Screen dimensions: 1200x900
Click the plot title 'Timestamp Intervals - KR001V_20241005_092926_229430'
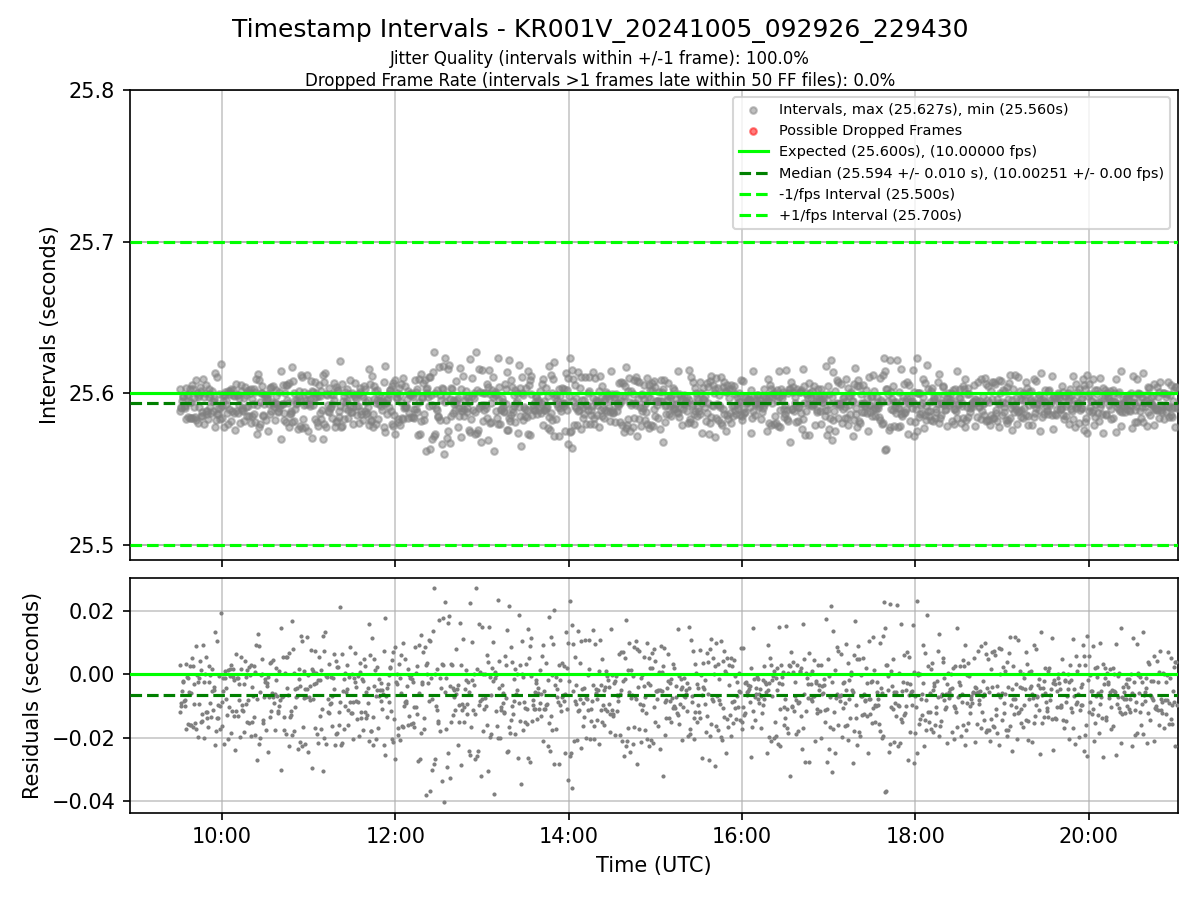coord(600,29)
